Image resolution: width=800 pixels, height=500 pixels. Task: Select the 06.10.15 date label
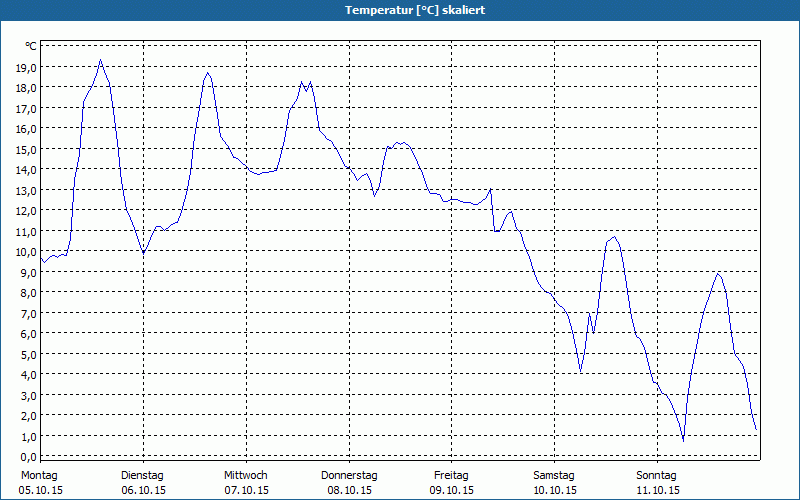(143, 490)
